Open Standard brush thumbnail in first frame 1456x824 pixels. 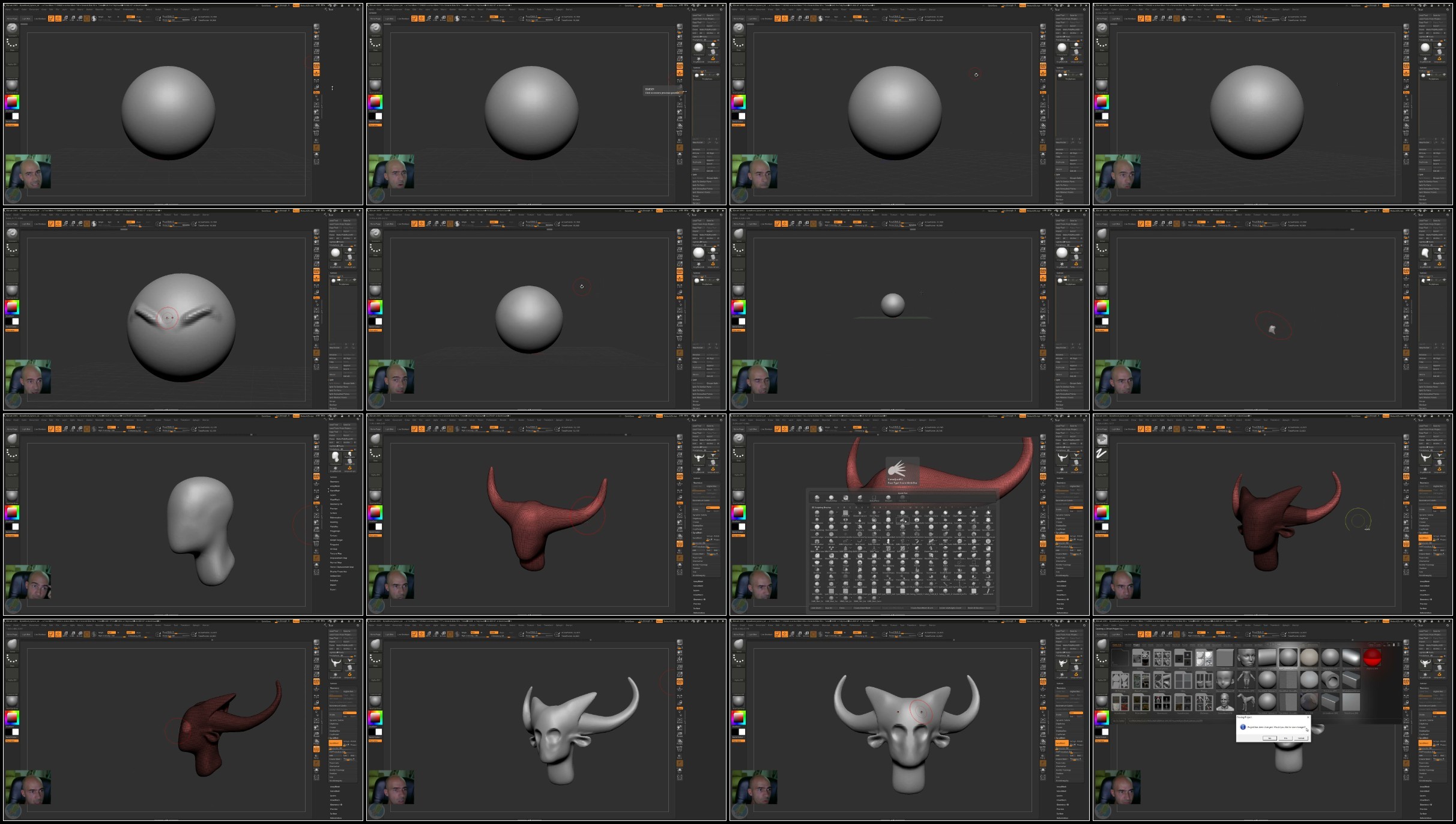pyautogui.click(x=12, y=29)
